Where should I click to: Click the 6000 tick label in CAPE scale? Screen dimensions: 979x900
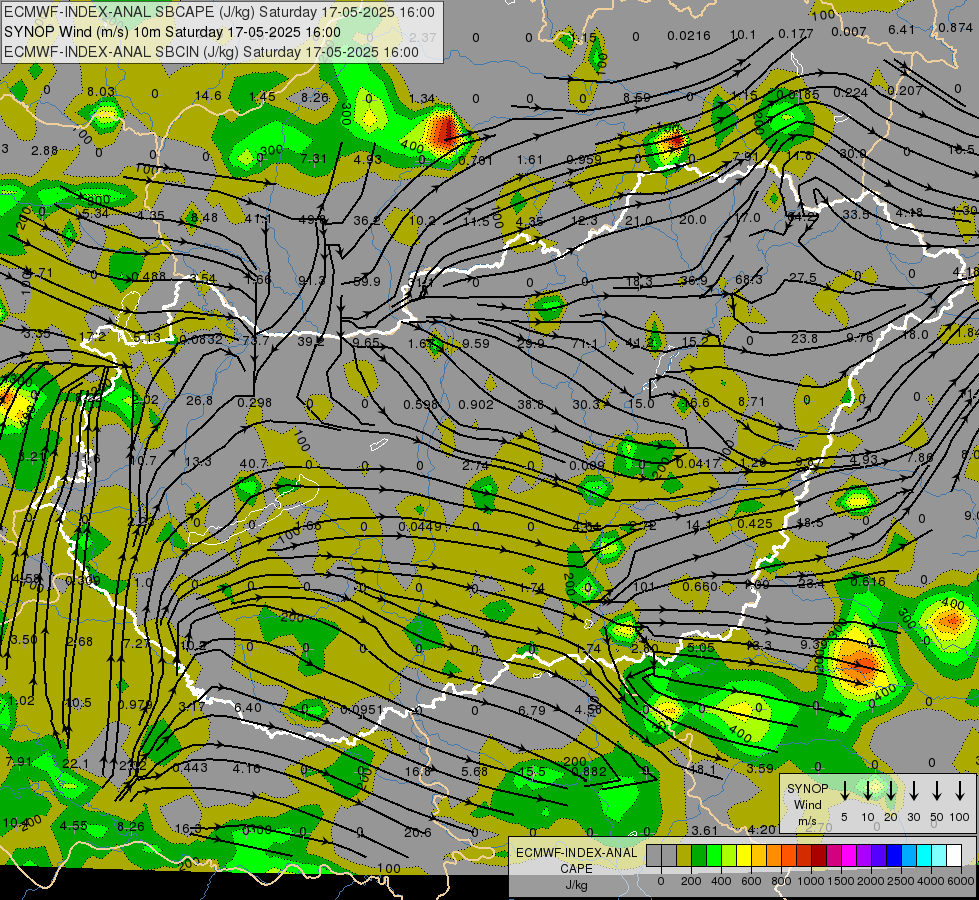961,881
